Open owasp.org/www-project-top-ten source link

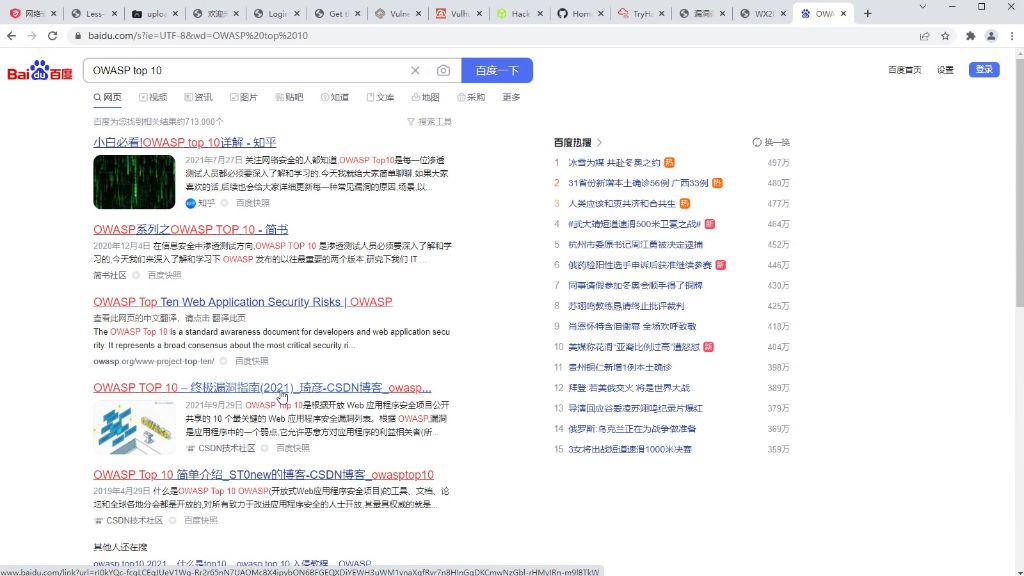coord(153,361)
